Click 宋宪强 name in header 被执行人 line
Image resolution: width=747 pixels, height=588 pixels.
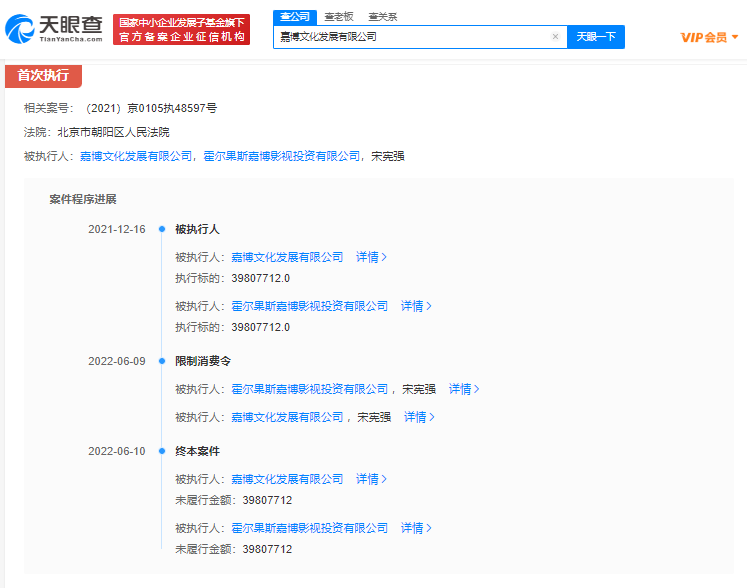pyautogui.click(x=388, y=156)
